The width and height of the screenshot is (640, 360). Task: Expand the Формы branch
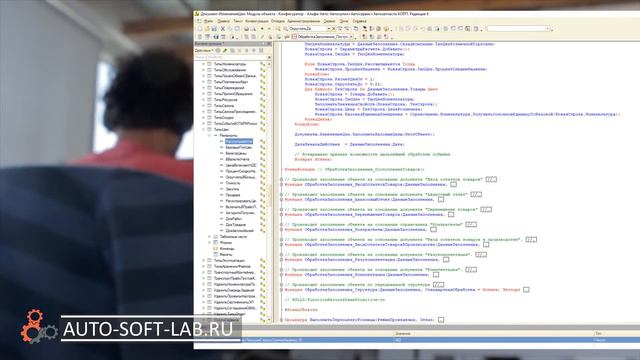pyautogui.click(x=210, y=242)
